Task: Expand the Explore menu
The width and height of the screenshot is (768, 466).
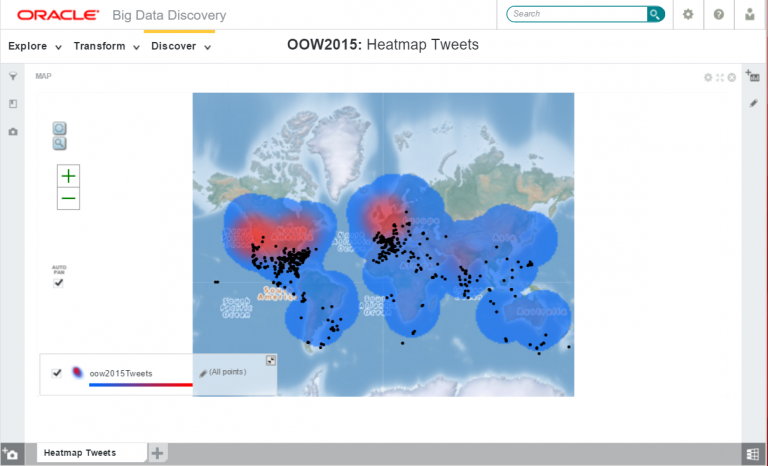Action: tap(35, 46)
